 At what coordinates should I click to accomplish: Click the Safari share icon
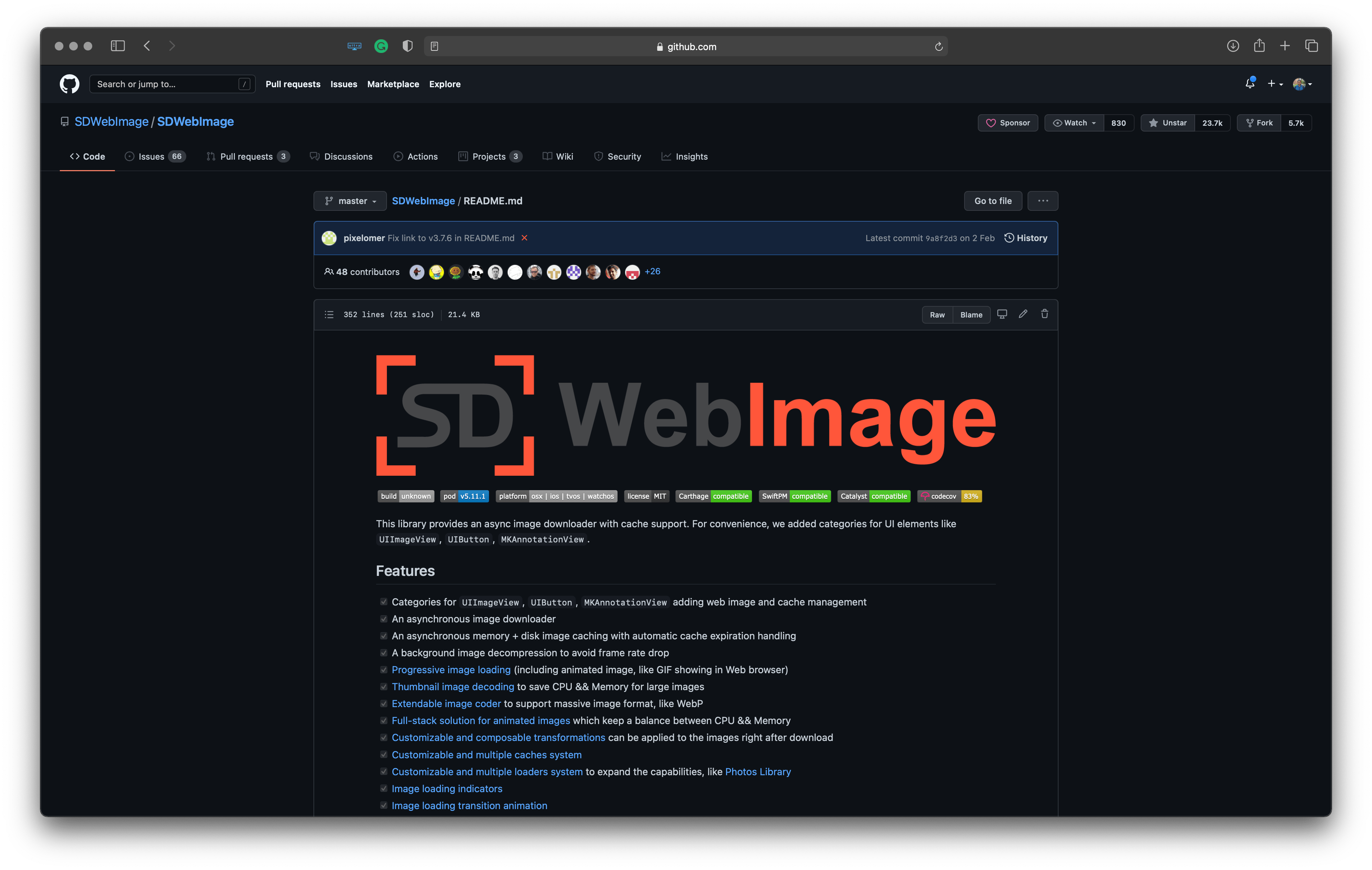coord(1259,46)
